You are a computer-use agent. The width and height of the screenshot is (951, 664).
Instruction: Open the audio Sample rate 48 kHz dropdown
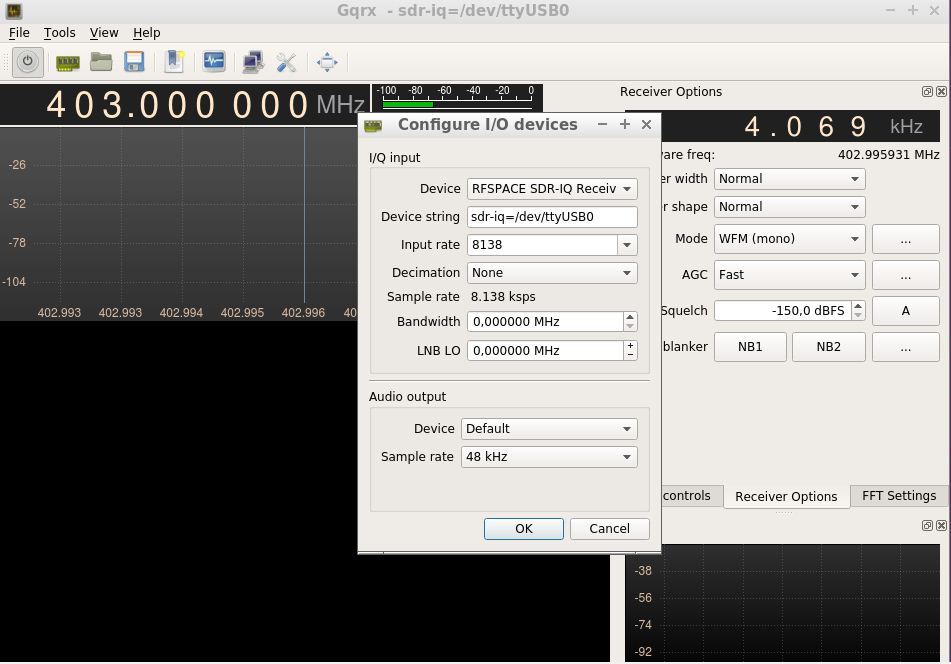pos(549,457)
